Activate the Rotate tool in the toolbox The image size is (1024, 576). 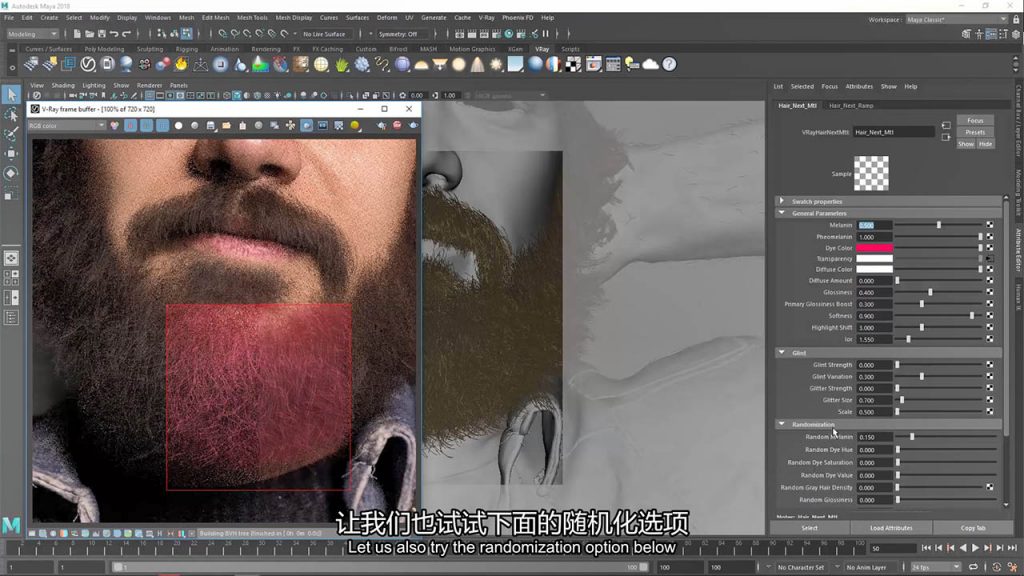11,173
